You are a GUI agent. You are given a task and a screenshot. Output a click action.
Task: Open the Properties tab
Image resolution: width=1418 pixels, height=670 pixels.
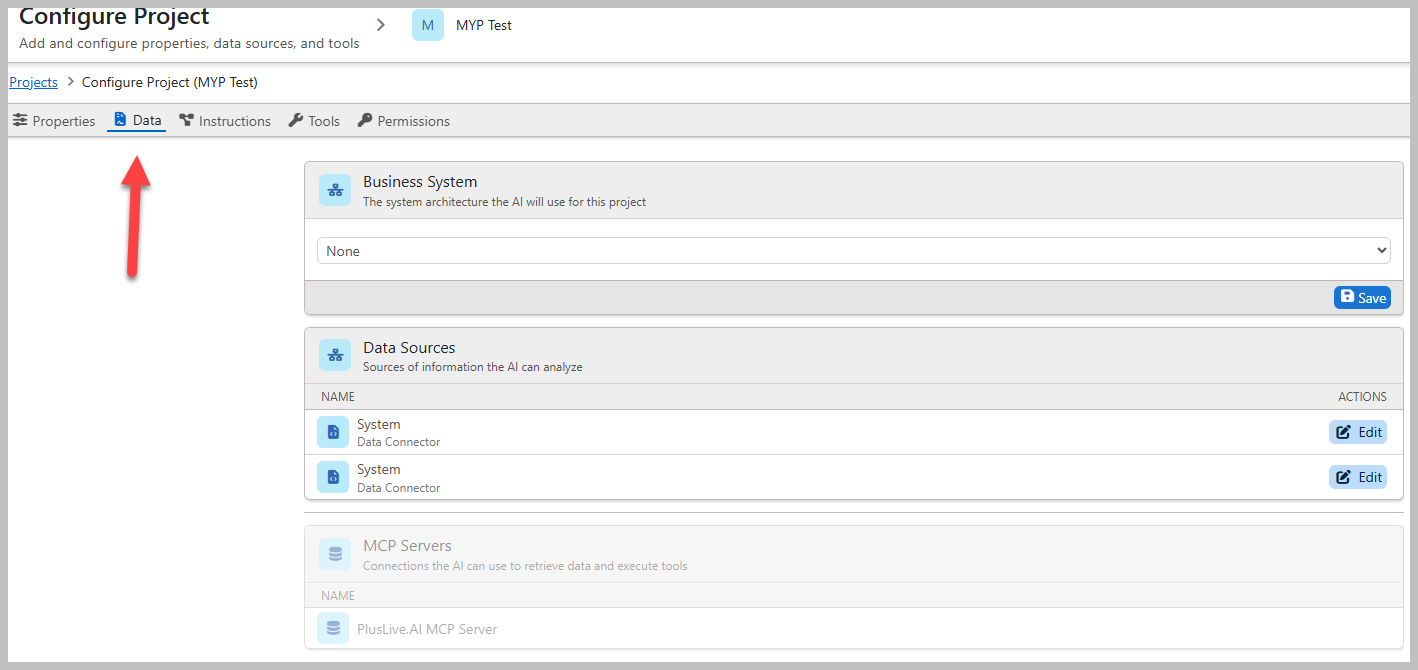54,121
